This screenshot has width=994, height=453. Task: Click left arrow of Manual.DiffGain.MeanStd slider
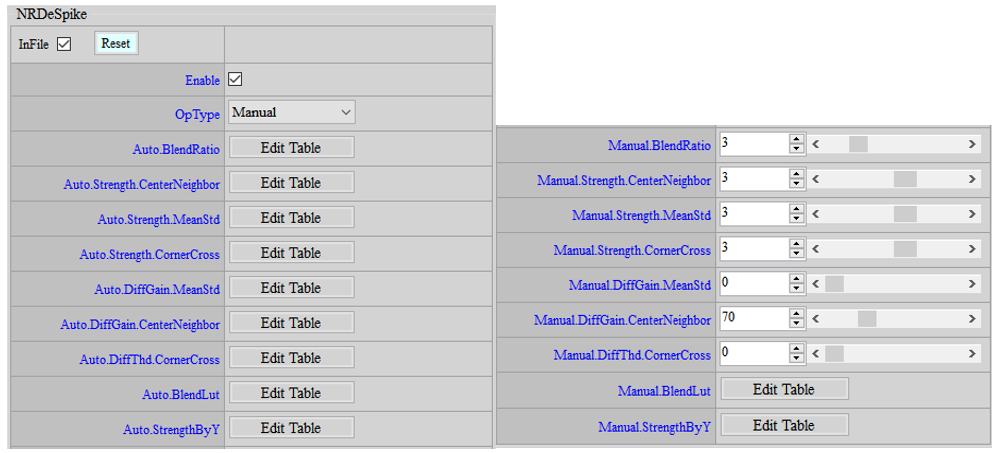pos(816,284)
